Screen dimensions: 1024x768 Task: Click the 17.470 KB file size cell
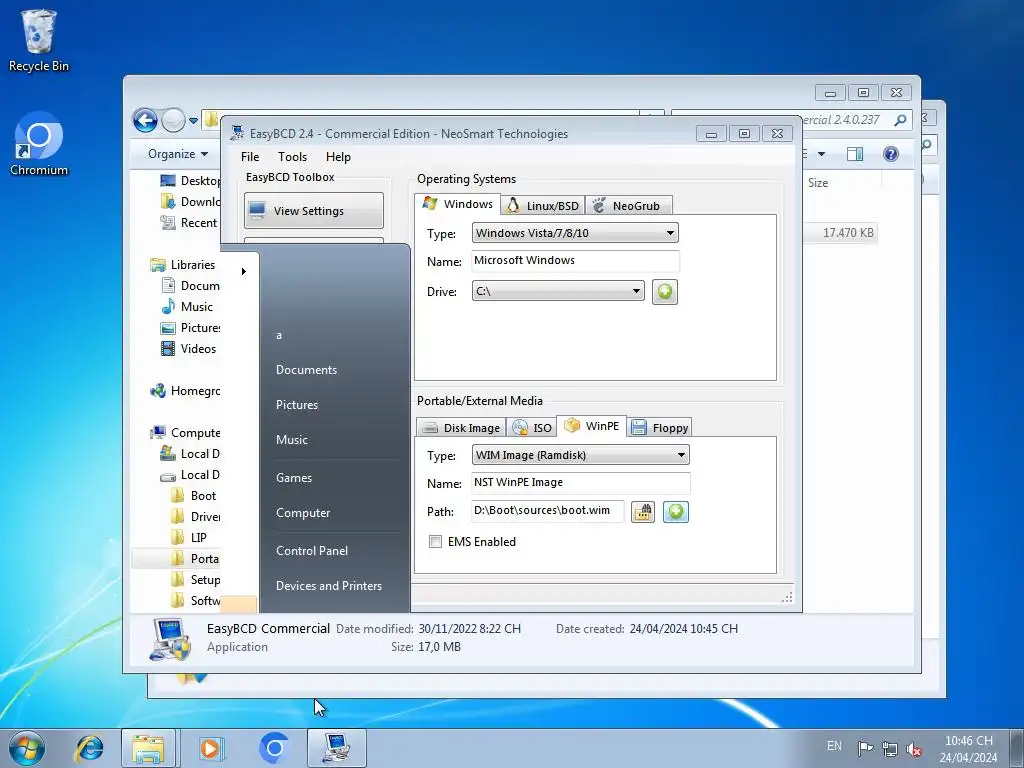848,233
